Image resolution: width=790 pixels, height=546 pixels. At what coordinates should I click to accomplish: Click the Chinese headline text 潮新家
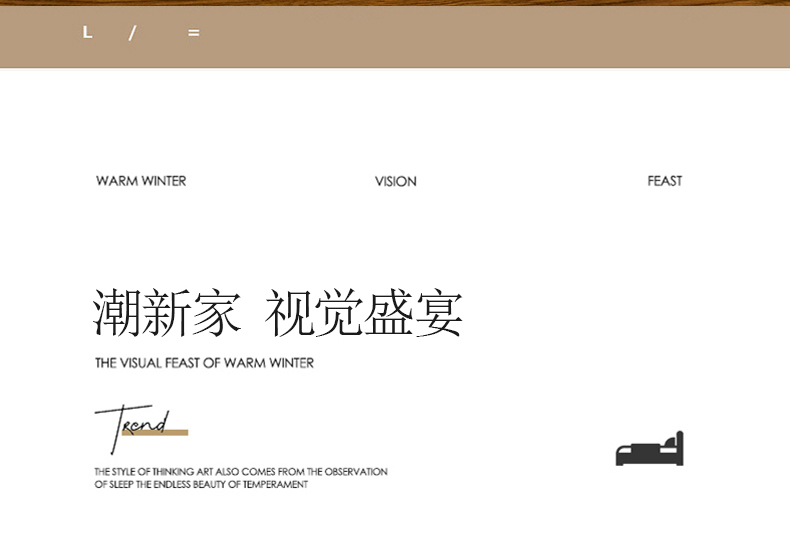coord(168,313)
